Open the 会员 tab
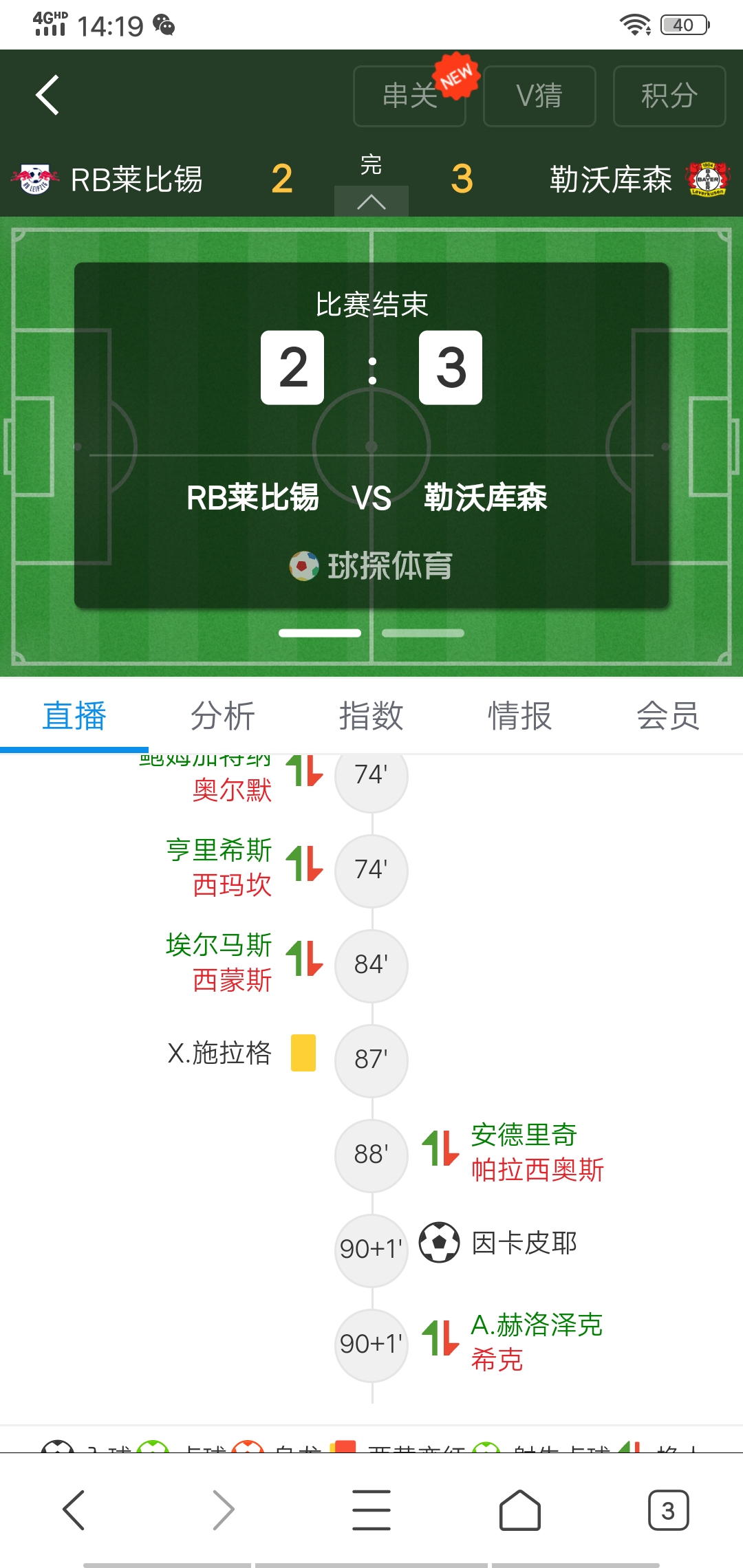The width and height of the screenshot is (743, 1568). coord(669,716)
